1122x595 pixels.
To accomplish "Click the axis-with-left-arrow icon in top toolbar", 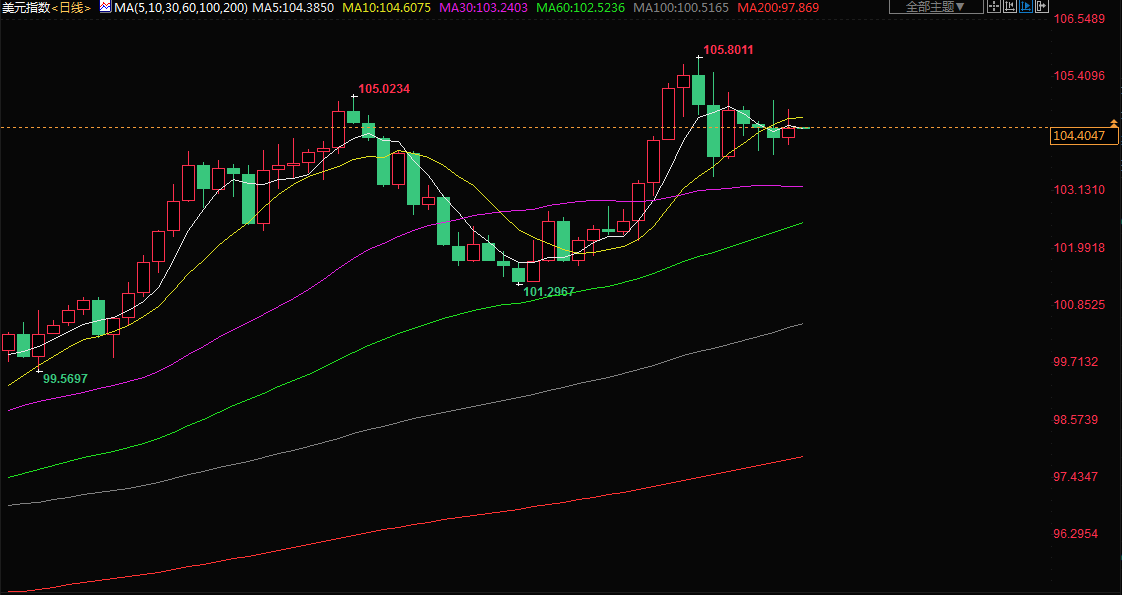I will click(x=1010, y=6).
